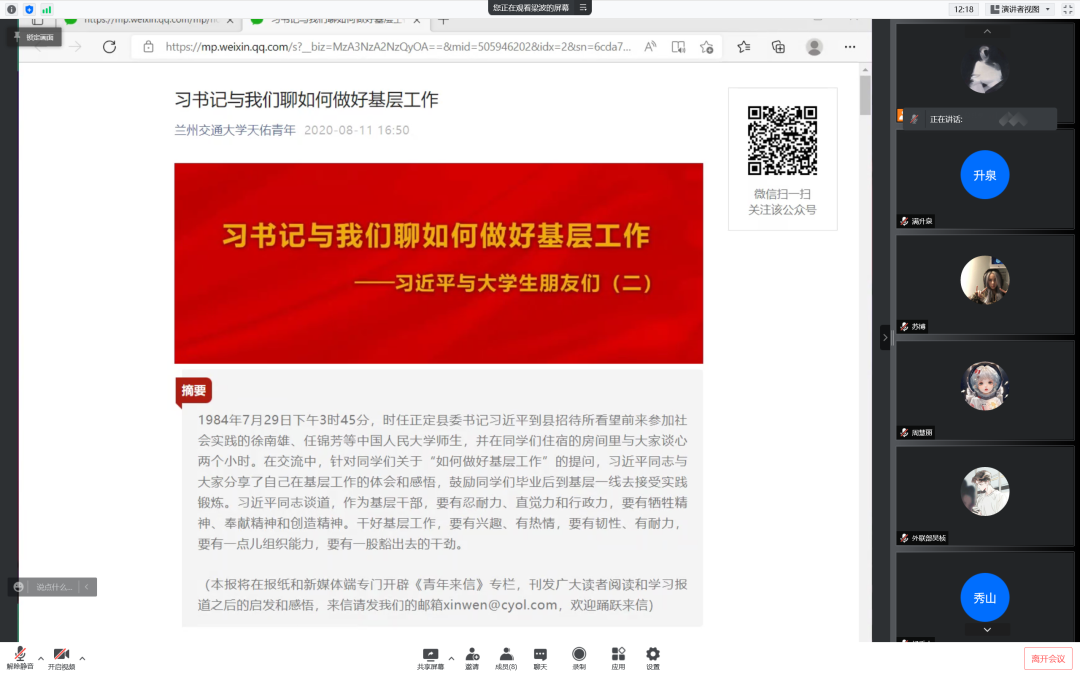Click the 2020-08-11 16:50 publish date
This screenshot has width=1080, height=675.
[x=357, y=130]
